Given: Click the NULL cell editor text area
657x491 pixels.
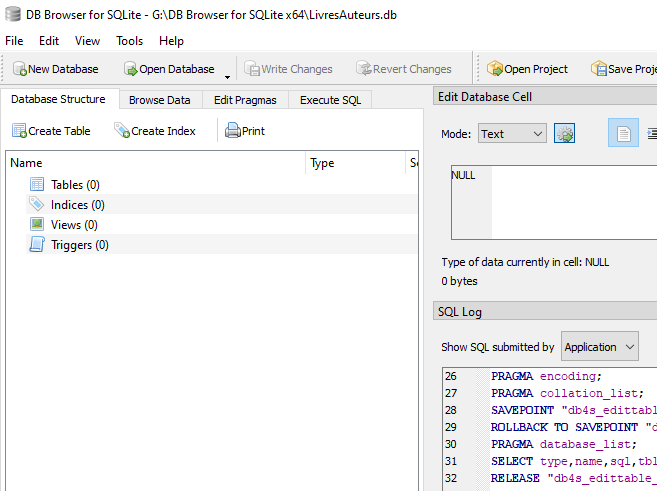Looking at the screenshot, I should 554,202.
